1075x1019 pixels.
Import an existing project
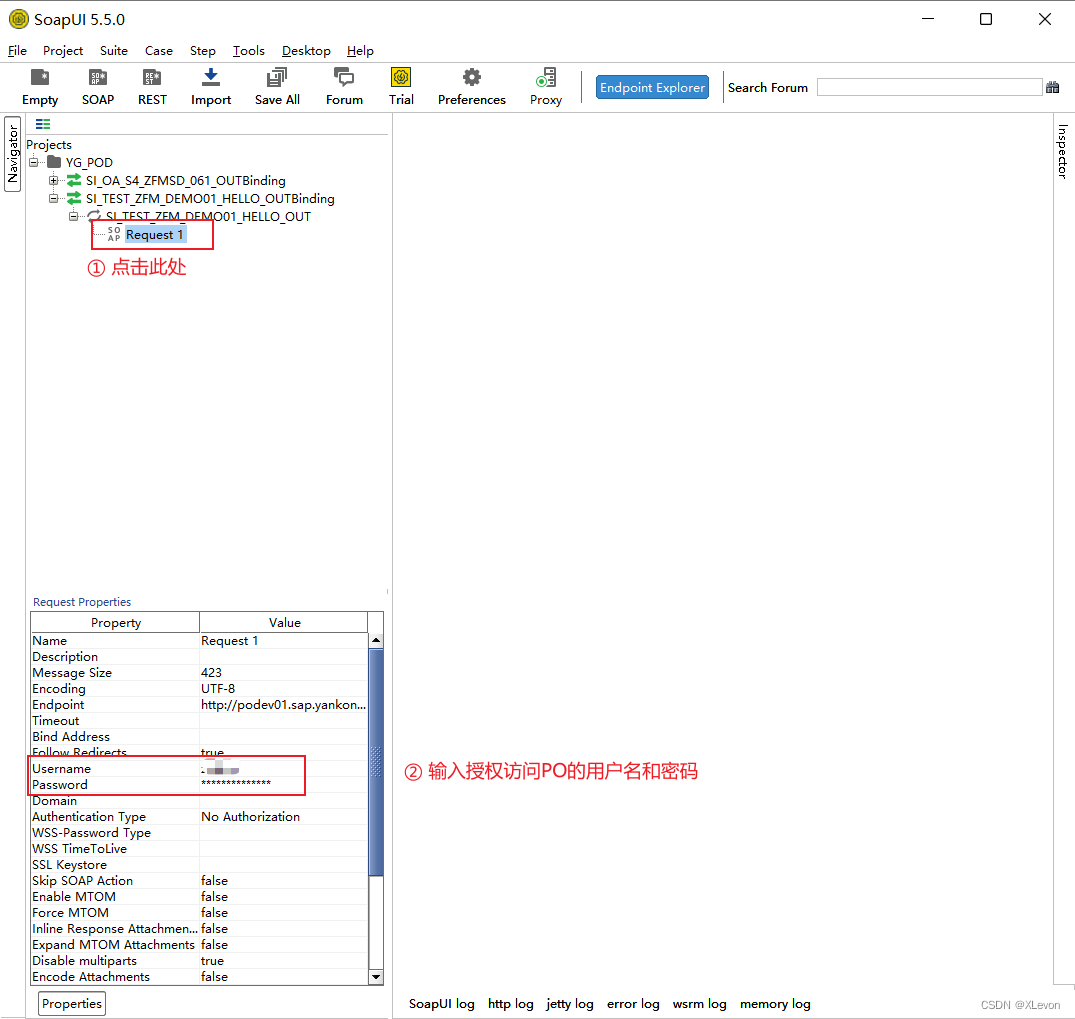click(210, 85)
